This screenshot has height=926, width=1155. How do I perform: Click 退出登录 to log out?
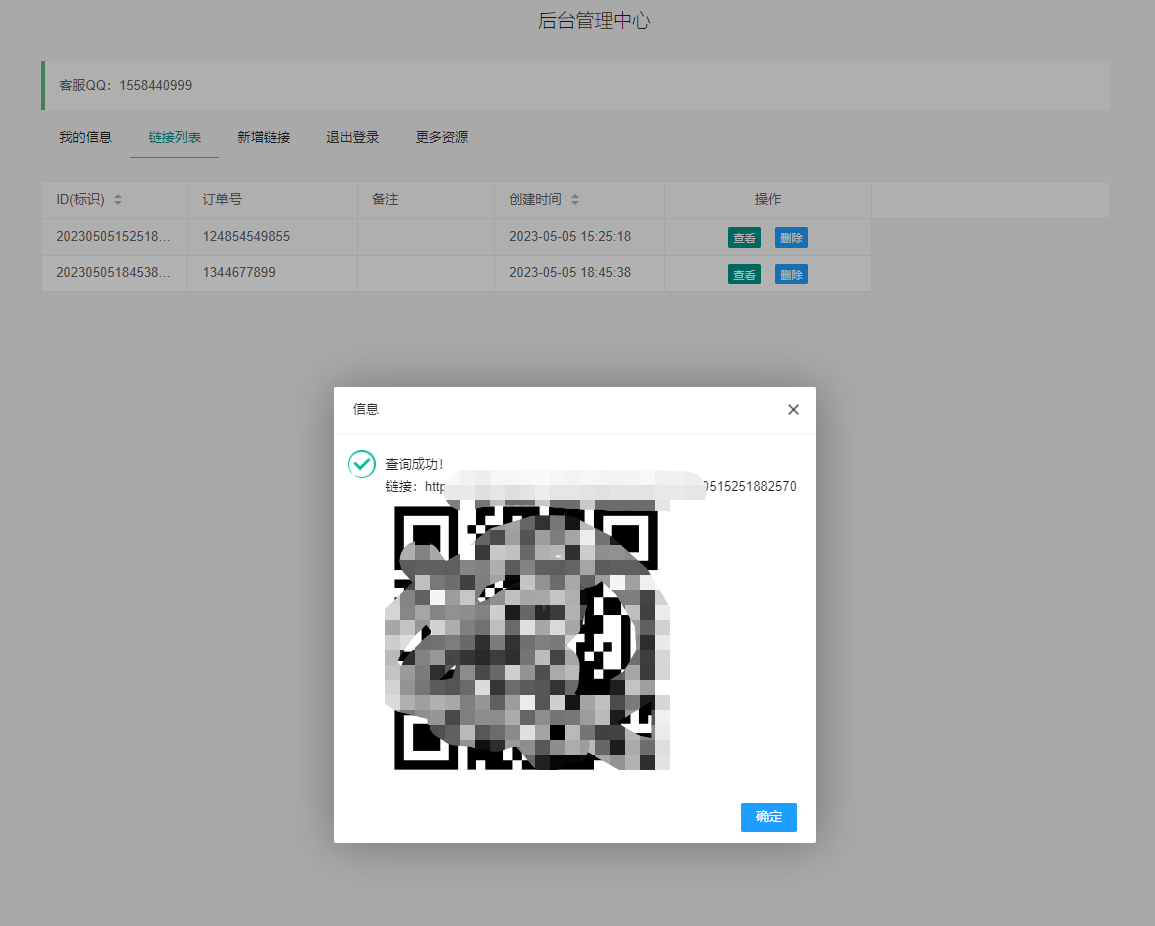[352, 137]
